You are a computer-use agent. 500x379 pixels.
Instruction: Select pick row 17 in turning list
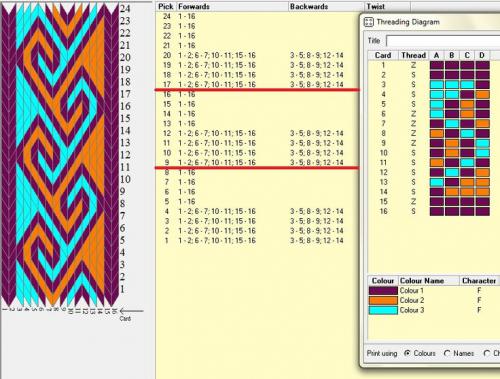257,84
